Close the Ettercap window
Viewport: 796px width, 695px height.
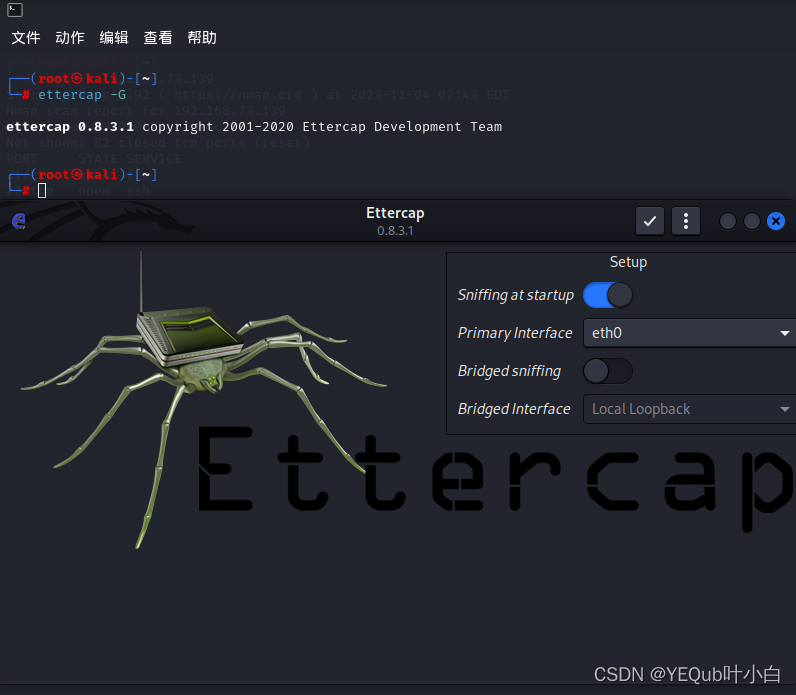coord(776,221)
